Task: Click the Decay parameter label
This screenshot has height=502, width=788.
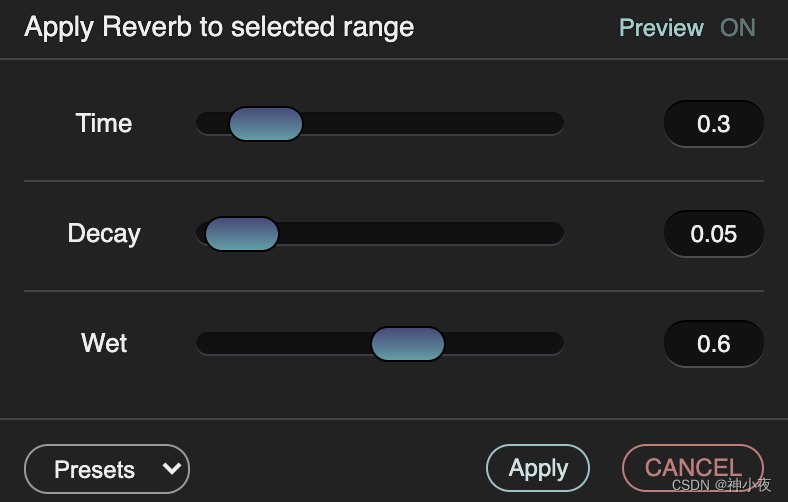Action: coord(104,234)
